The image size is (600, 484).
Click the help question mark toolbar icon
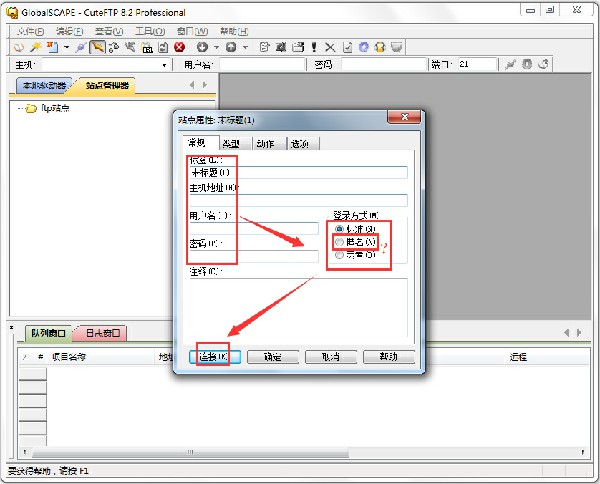pyautogui.click(x=379, y=47)
